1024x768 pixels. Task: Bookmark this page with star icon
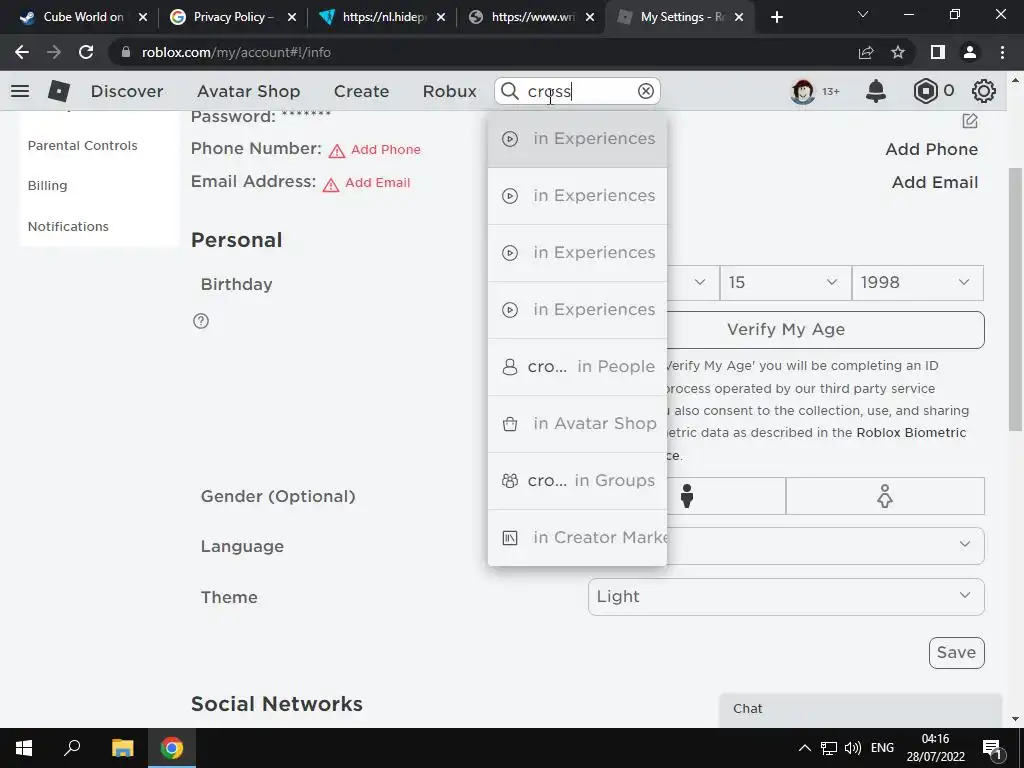(x=898, y=52)
